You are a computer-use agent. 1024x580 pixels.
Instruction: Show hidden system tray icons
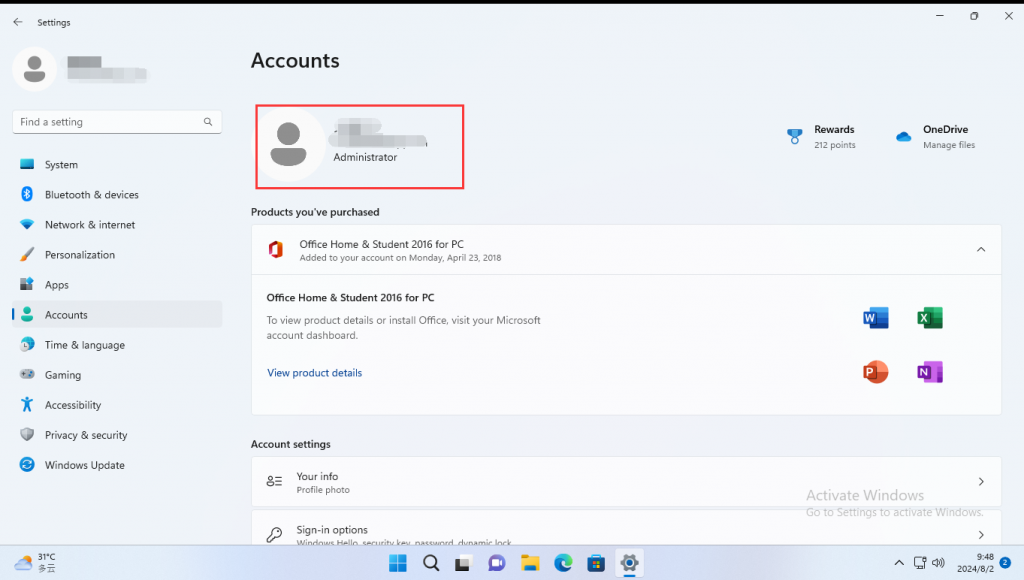(899, 563)
